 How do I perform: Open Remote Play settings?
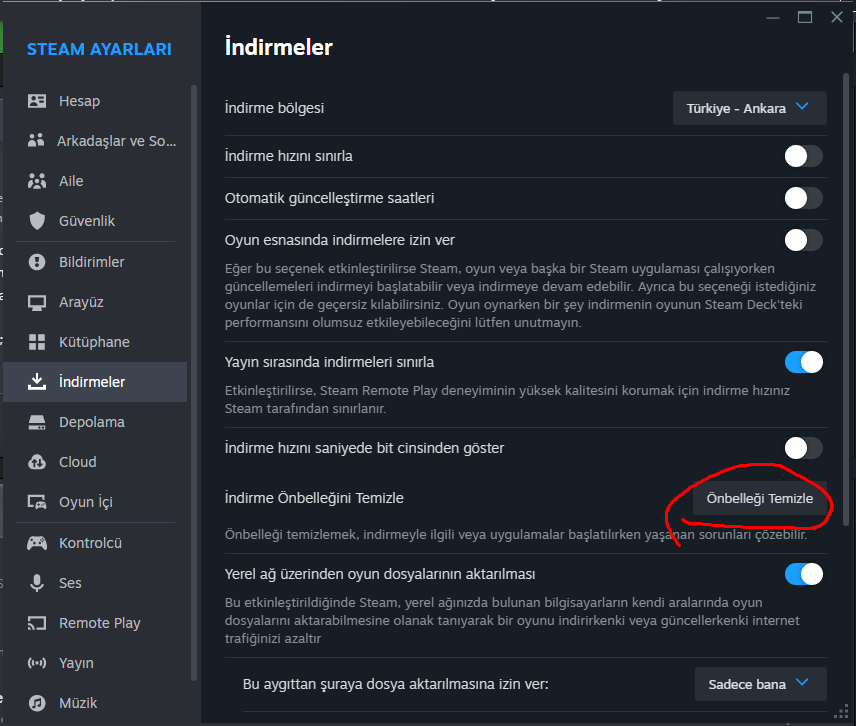[x=95, y=623]
